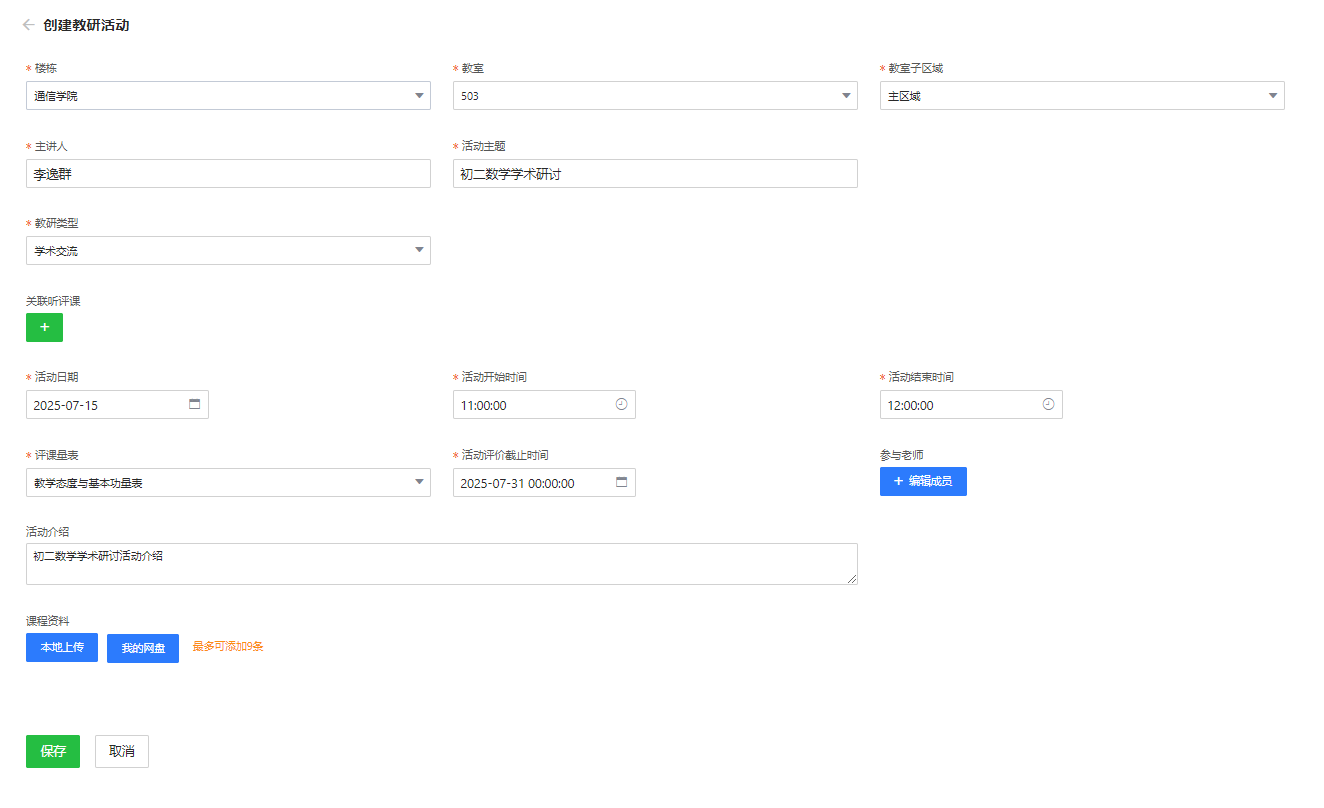The image size is (1324, 808).
Task: Focus the 活动主题 text field
Action: (655, 174)
